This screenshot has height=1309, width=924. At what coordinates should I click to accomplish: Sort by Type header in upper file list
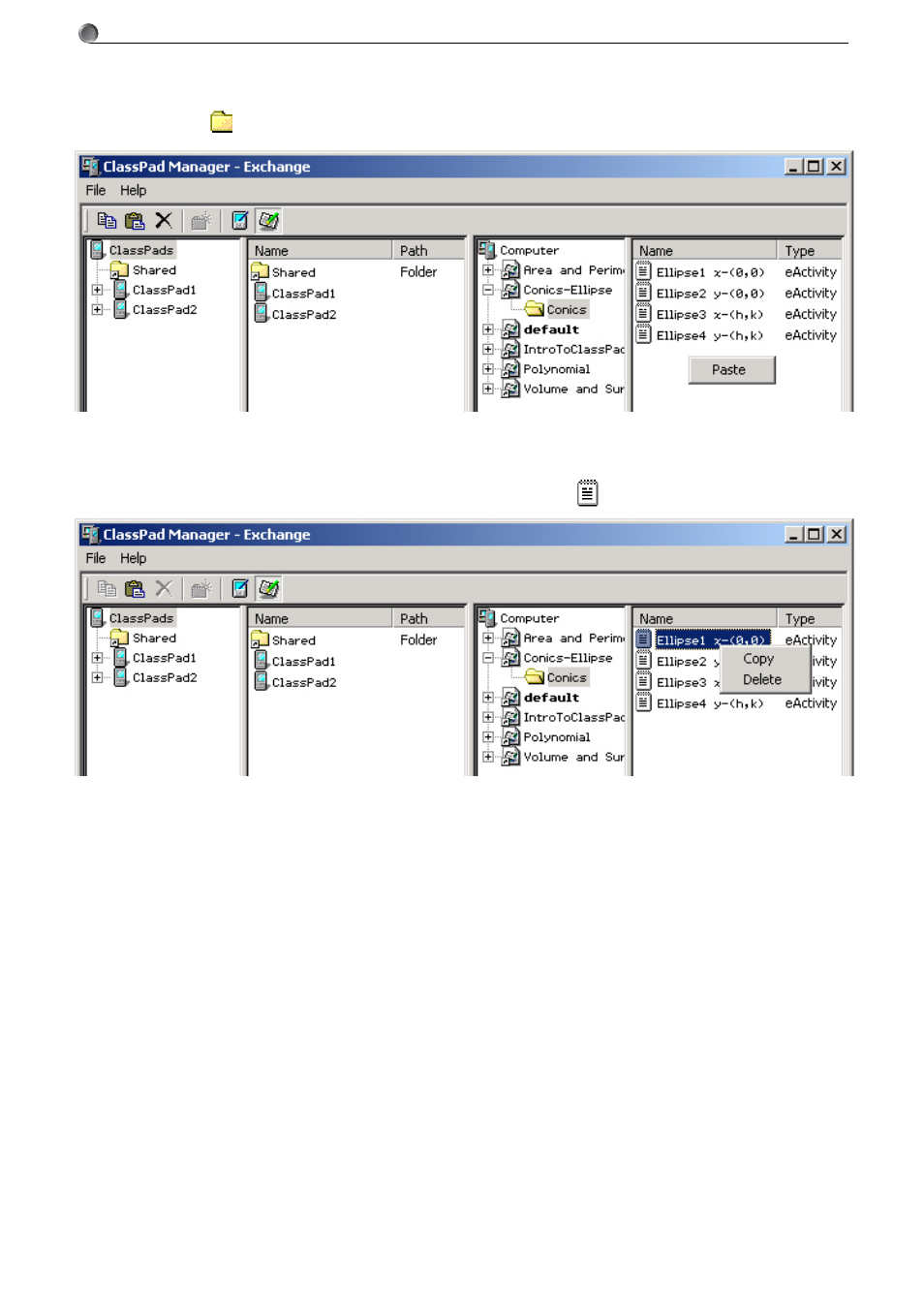pos(810,250)
